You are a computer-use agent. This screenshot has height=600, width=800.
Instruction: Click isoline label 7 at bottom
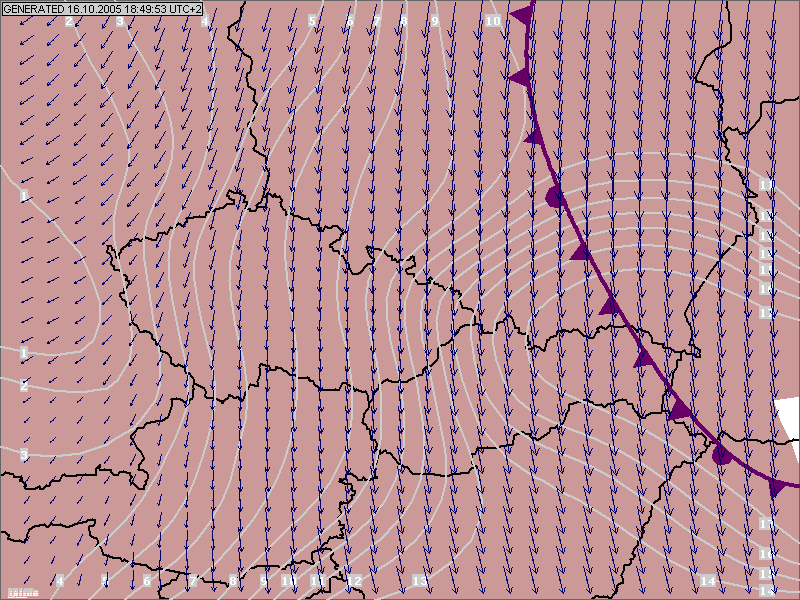click(194, 581)
